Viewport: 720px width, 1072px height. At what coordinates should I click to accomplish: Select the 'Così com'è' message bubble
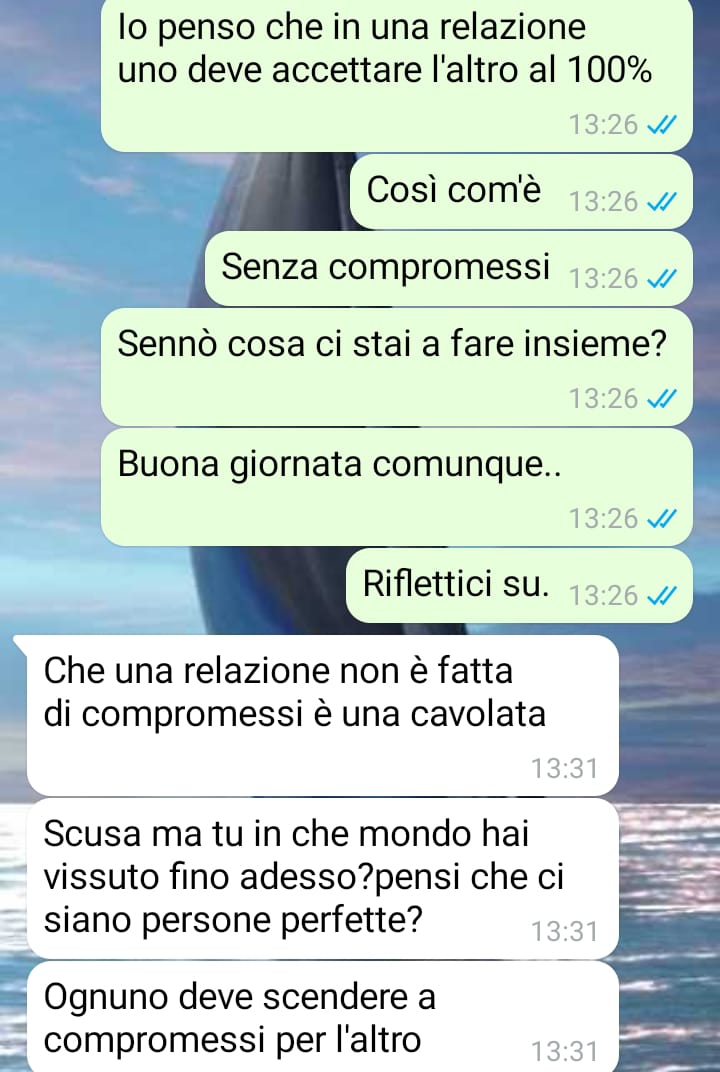click(x=521, y=191)
